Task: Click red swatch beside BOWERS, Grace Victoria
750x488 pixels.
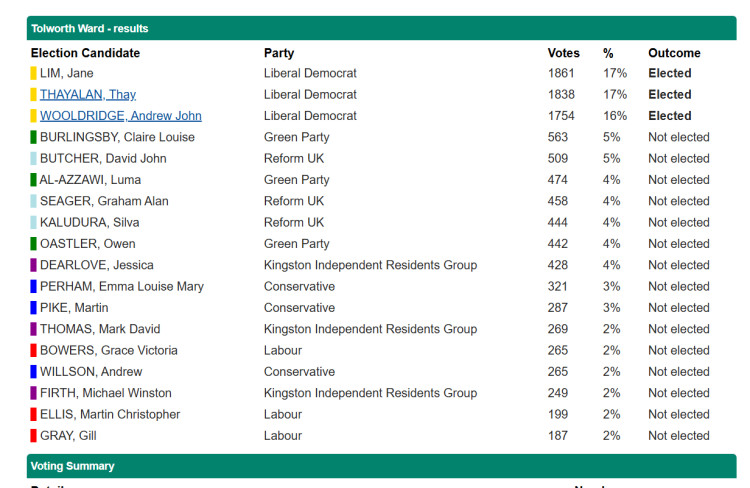Action: click(33, 350)
